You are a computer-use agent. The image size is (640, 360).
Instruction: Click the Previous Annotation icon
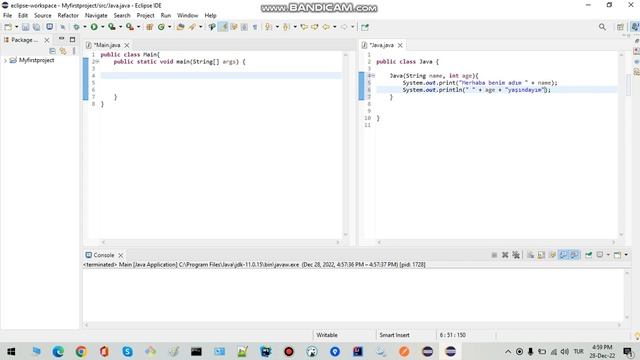tap(286, 27)
